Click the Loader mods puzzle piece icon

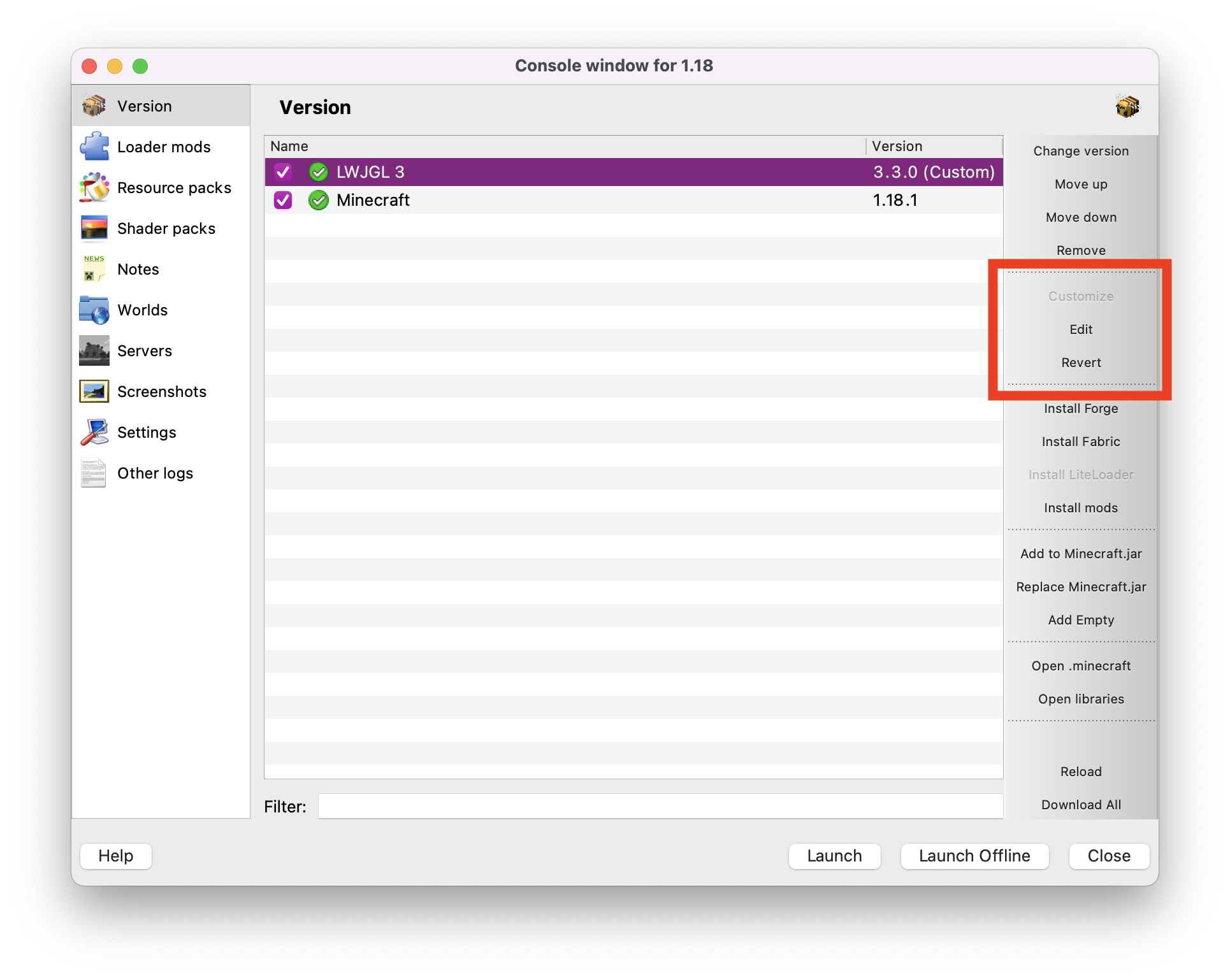(94, 147)
